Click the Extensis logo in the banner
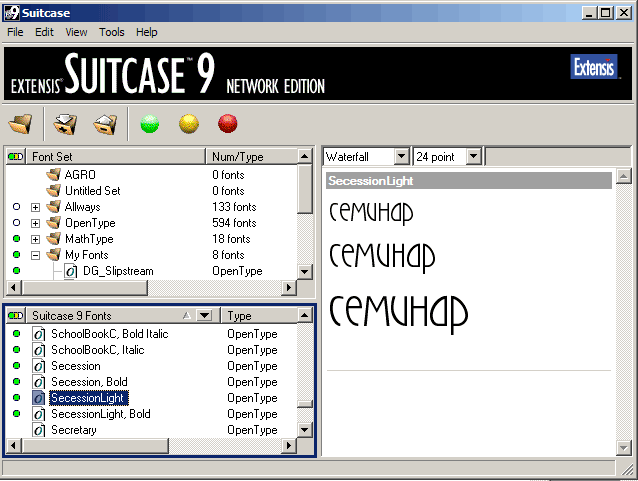This screenshot has width=638, height=481. (x=594, y=66)
